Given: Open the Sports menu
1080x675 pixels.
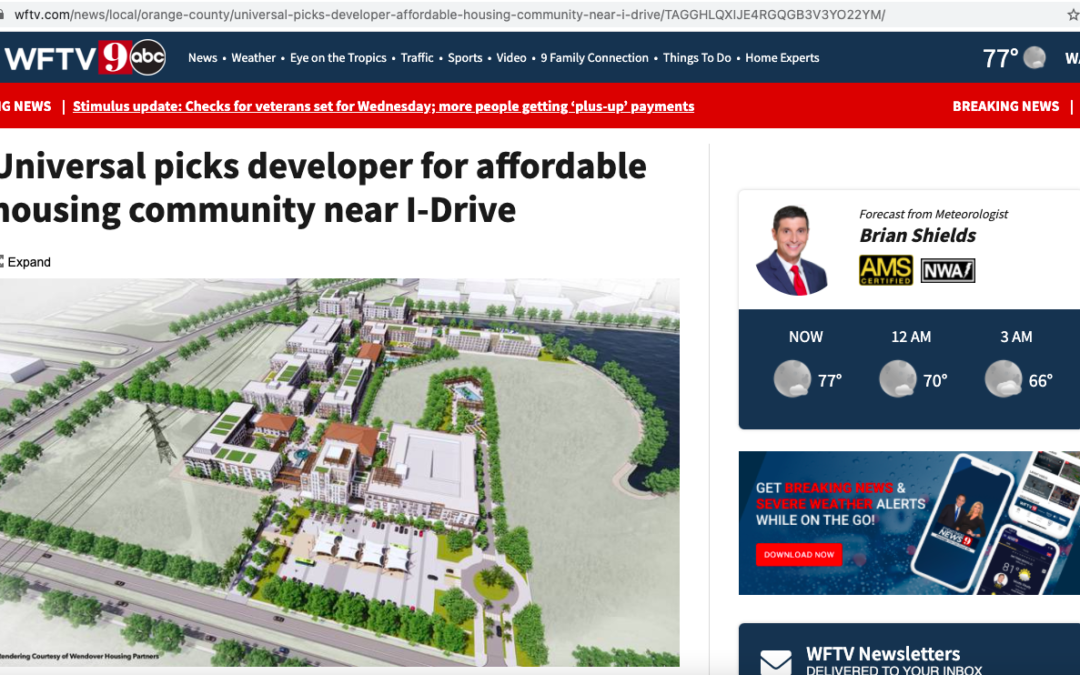Looking at the screenshot, I should [465, 58].
